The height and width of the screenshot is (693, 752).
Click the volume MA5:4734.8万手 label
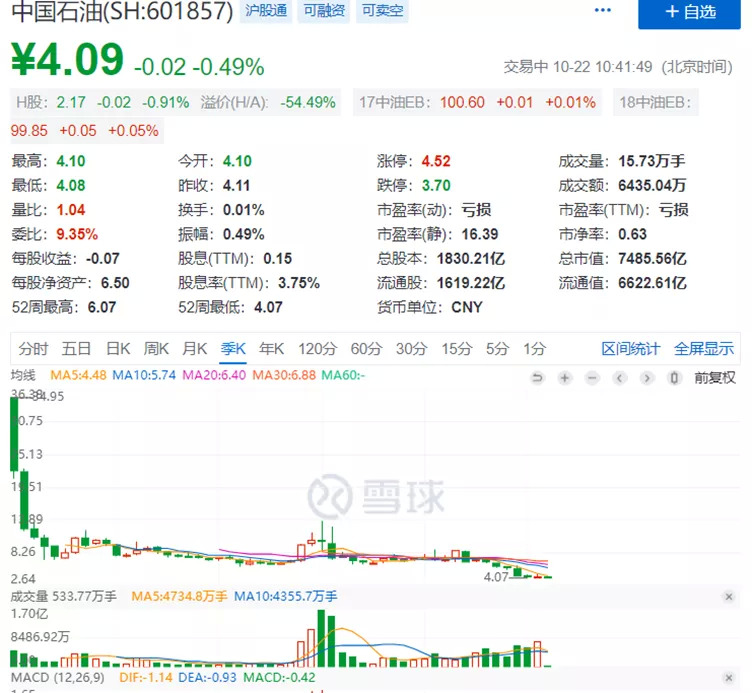pos(179,596)
